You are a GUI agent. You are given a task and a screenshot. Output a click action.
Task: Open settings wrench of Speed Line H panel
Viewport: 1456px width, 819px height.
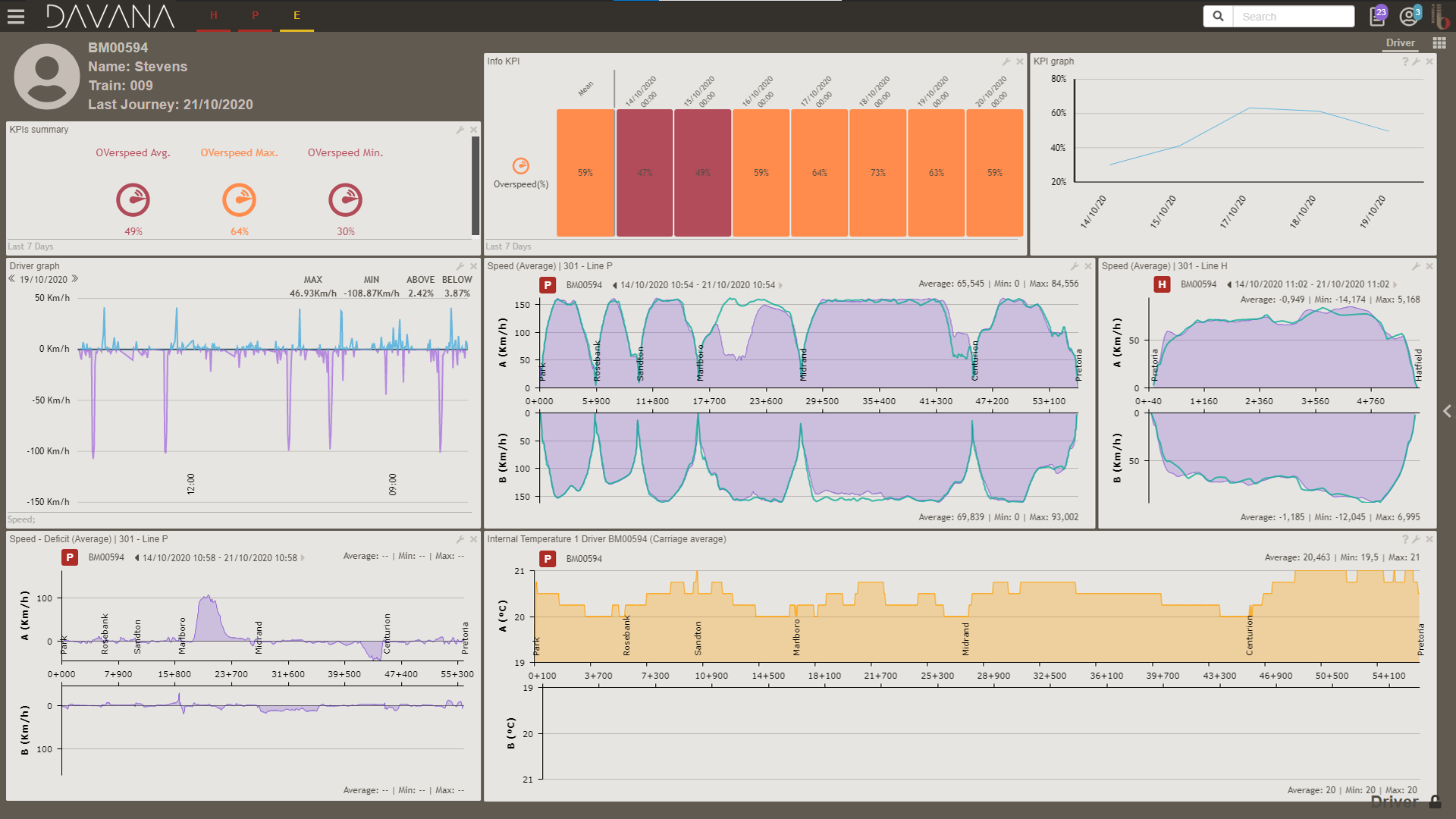coord(1415,266)
